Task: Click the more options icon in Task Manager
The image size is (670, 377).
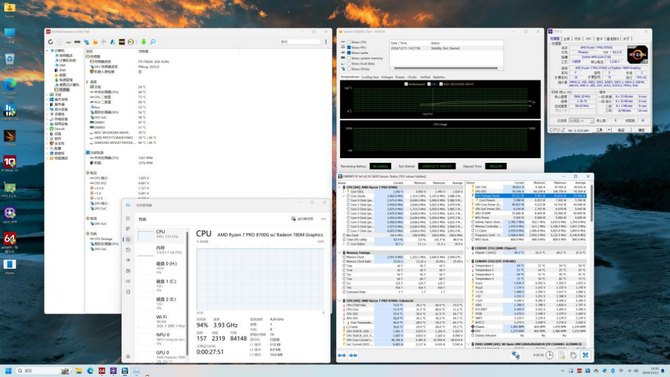Action: click(x=323, y=219)
